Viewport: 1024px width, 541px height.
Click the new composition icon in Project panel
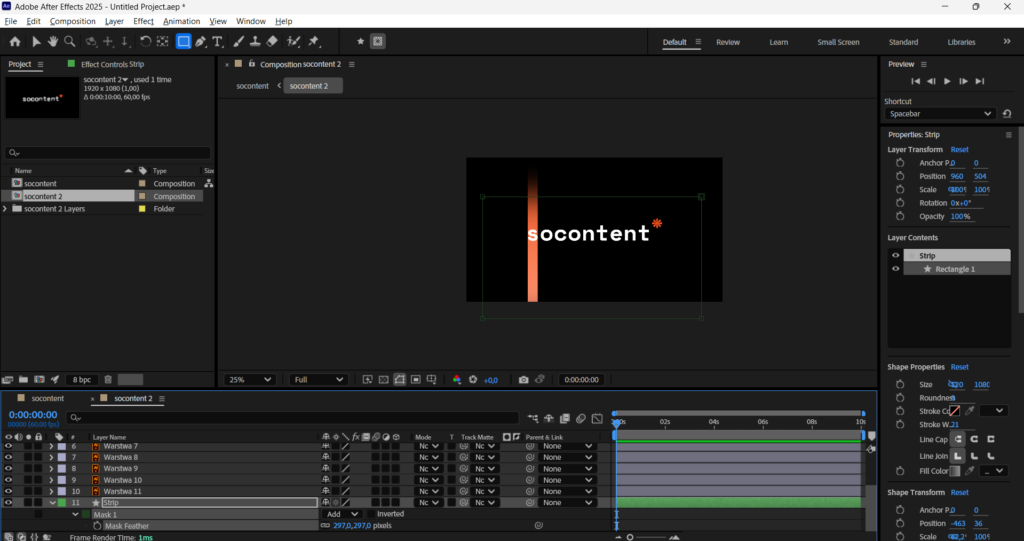[x=39, y=380]
